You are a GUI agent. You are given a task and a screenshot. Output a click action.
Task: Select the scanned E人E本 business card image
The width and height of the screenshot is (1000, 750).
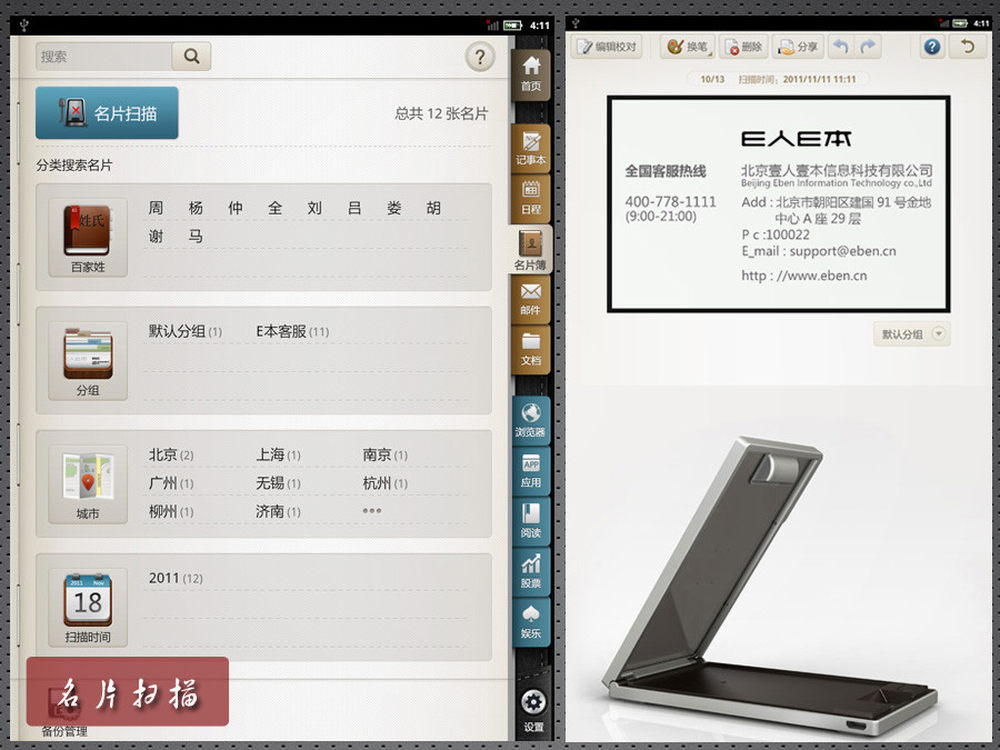779,204
